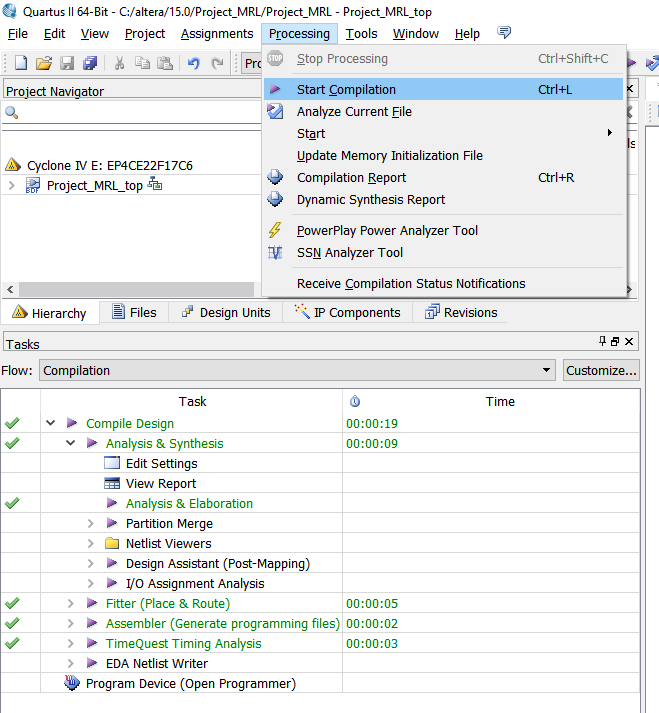Expand Design Assistant (Post-Mapping) task
This screenshot has height=713, width=659.
click(x=91, y=563)
